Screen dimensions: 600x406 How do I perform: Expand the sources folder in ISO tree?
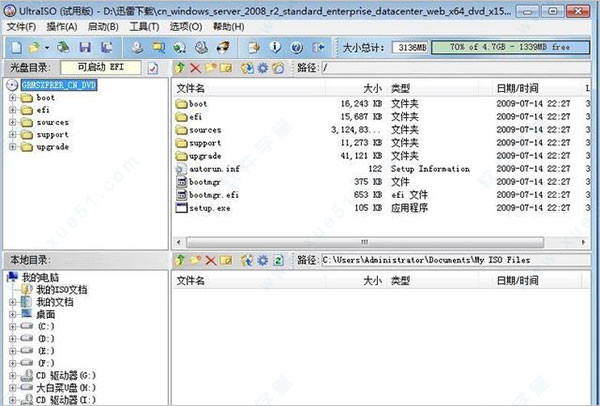point(11,122)
